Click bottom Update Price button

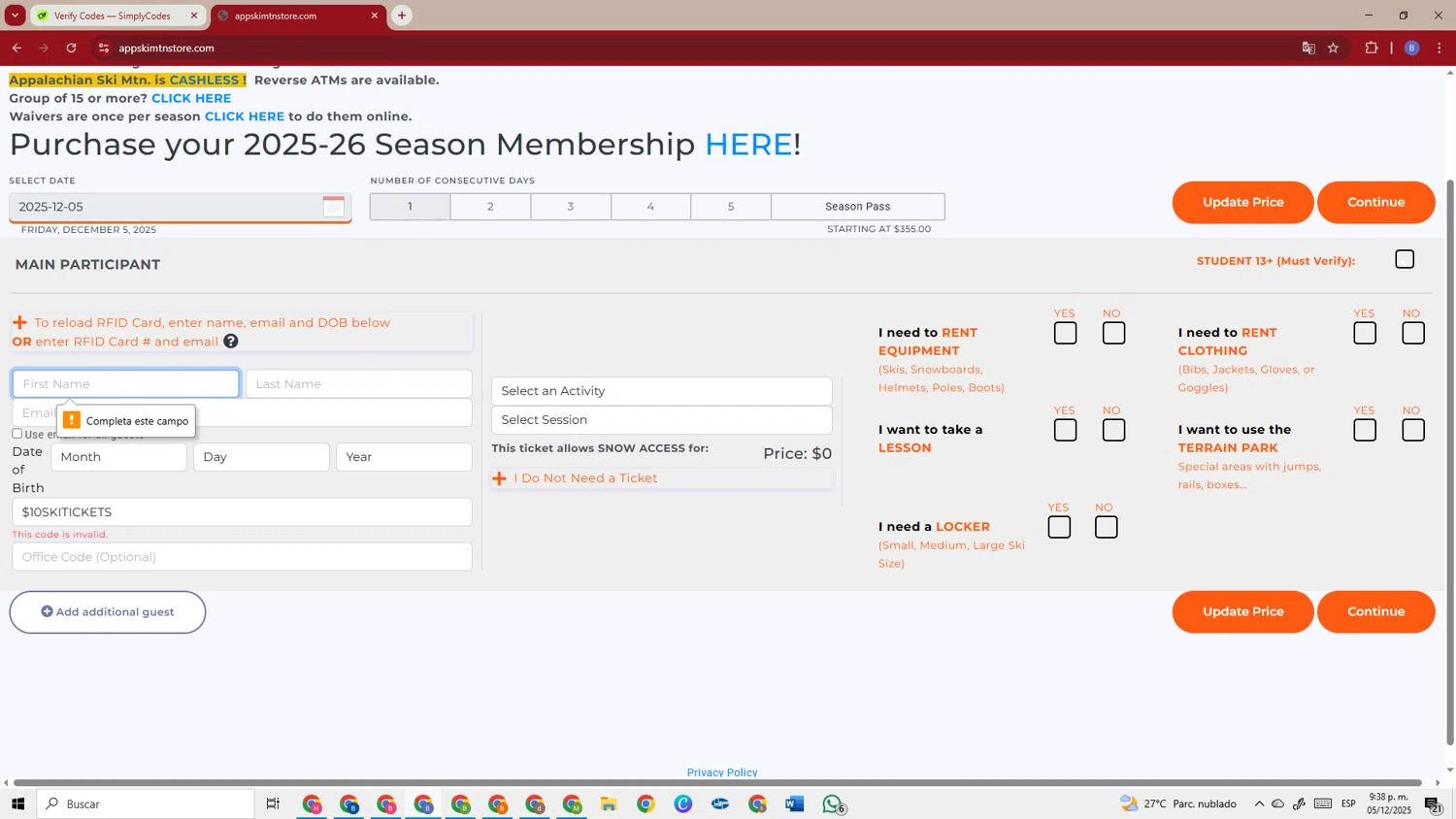pos(1242,612)
